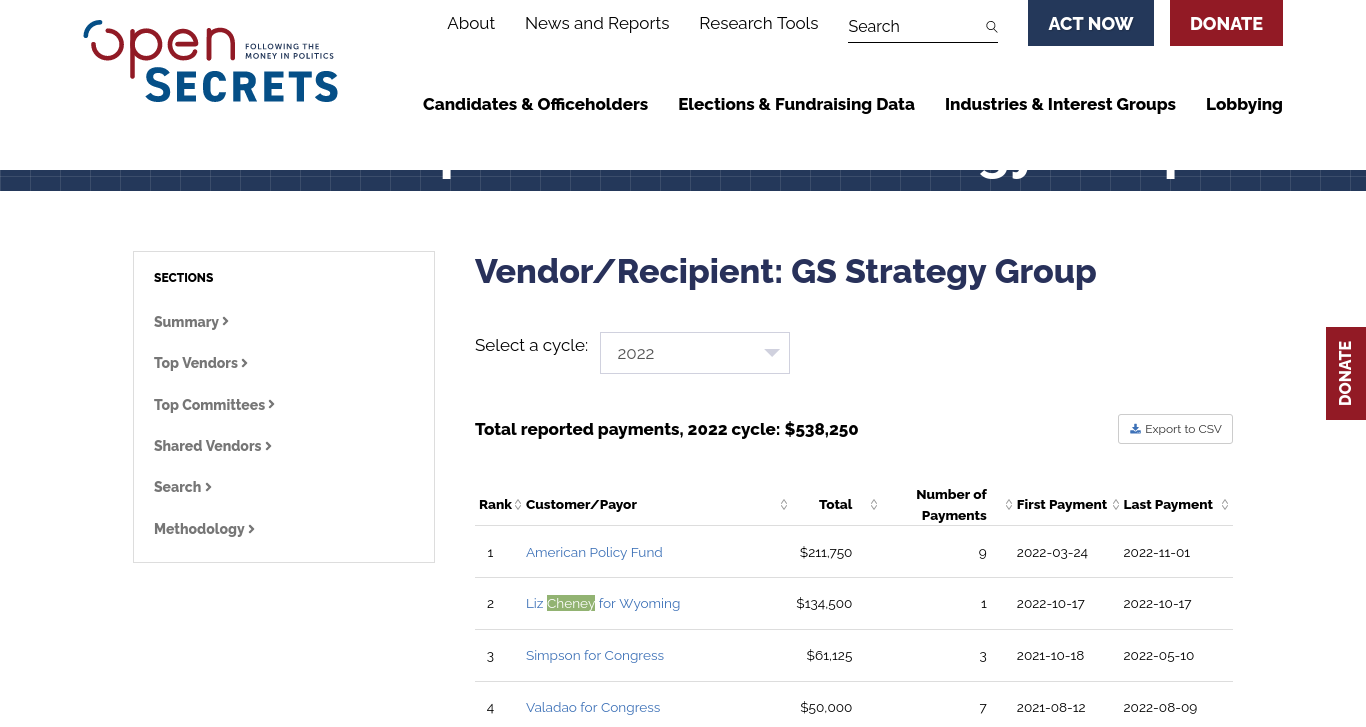Open the Lobbying menu
The height and width of the screenshot is (727, 1366).
pos(1244,104)
